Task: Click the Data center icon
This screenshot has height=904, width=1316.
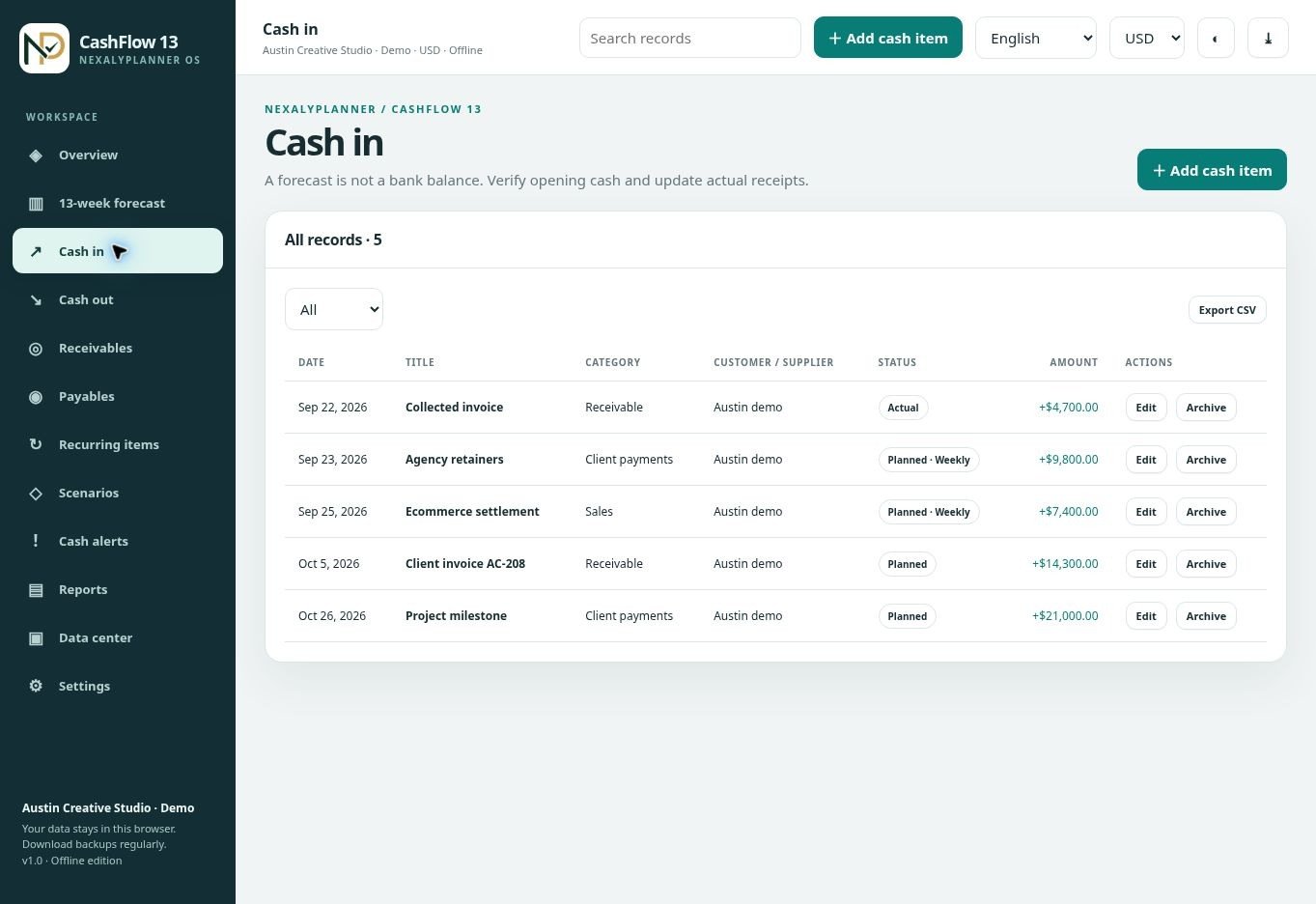Action: pyautogui.click(x=36, y=638)
